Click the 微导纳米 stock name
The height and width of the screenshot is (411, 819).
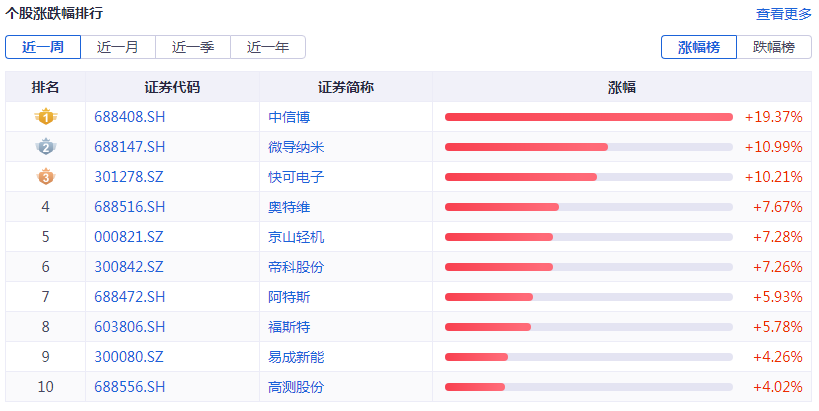coord(296,147)
